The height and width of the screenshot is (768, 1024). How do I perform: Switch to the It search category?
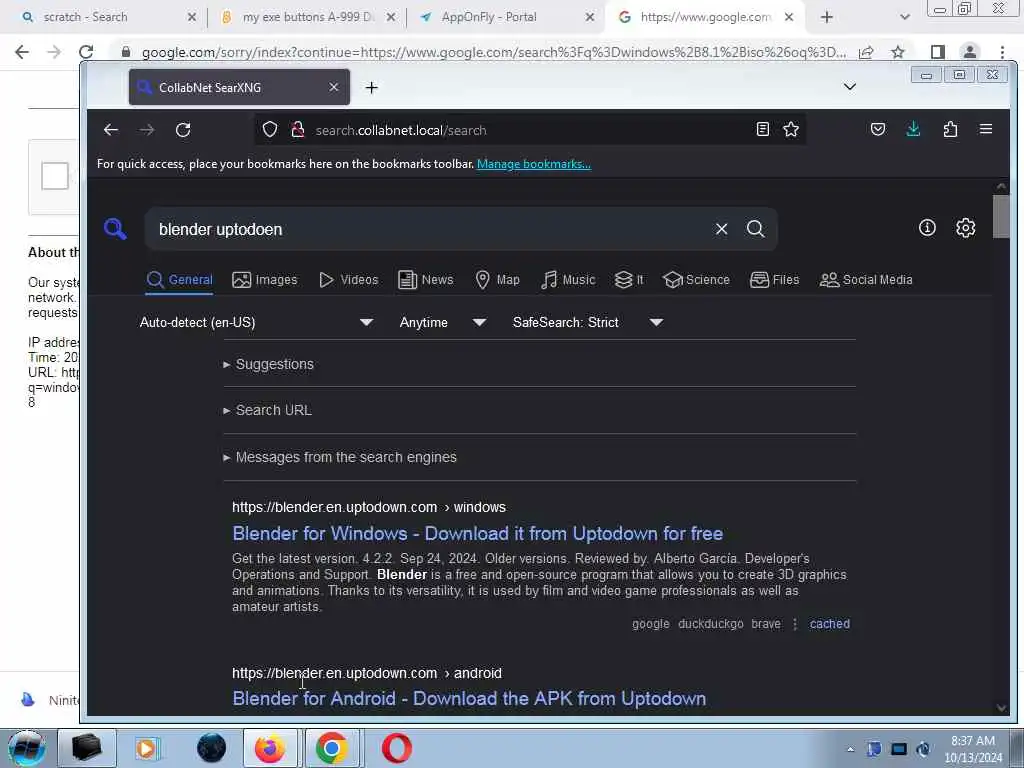point(629,280)
